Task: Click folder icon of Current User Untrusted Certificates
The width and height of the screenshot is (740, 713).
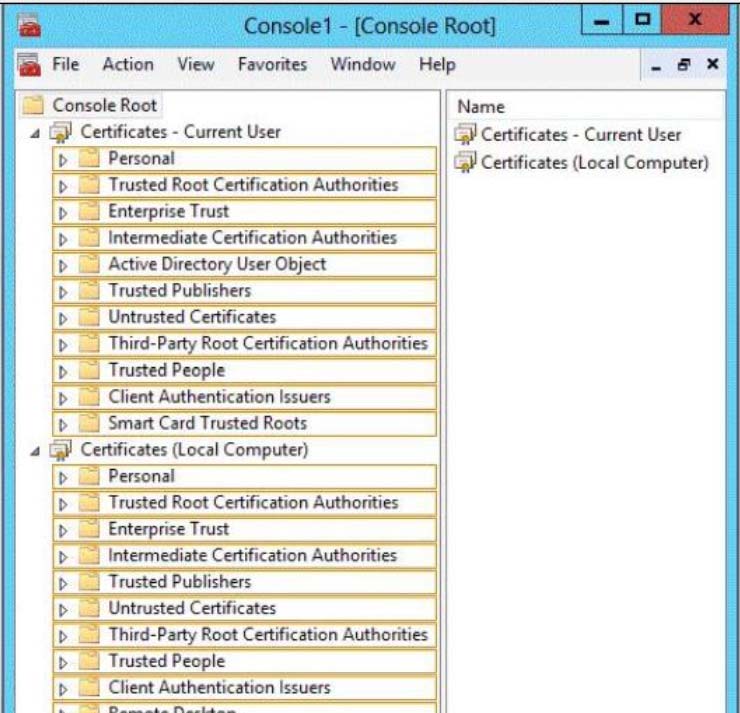Action: [89, 317]
